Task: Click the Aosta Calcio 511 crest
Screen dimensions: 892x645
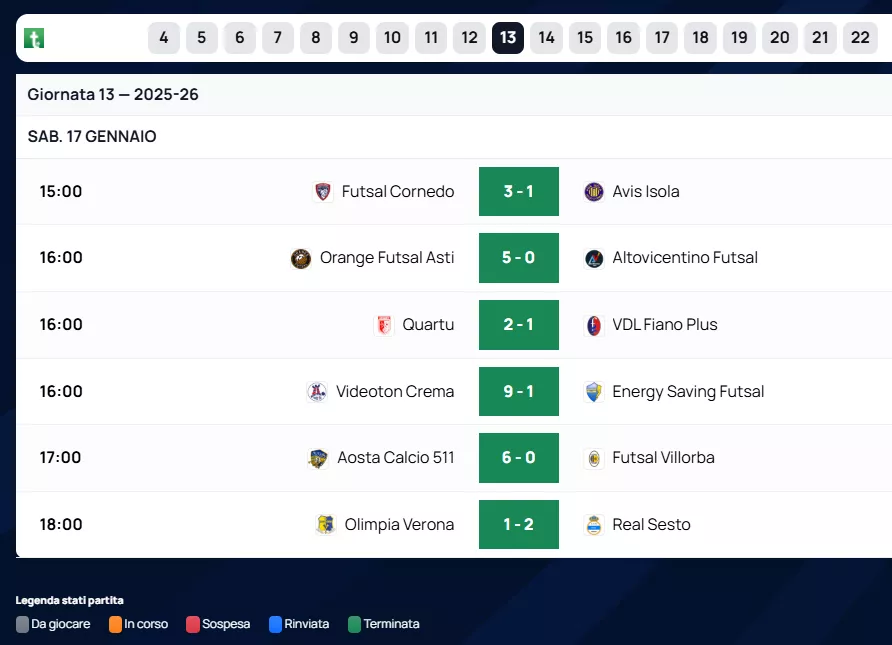Action: coord(318,458)
